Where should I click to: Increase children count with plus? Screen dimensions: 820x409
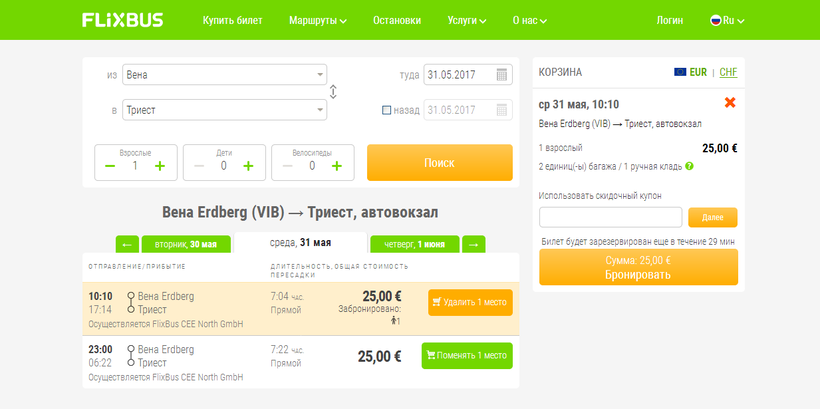tap(248, 166)
